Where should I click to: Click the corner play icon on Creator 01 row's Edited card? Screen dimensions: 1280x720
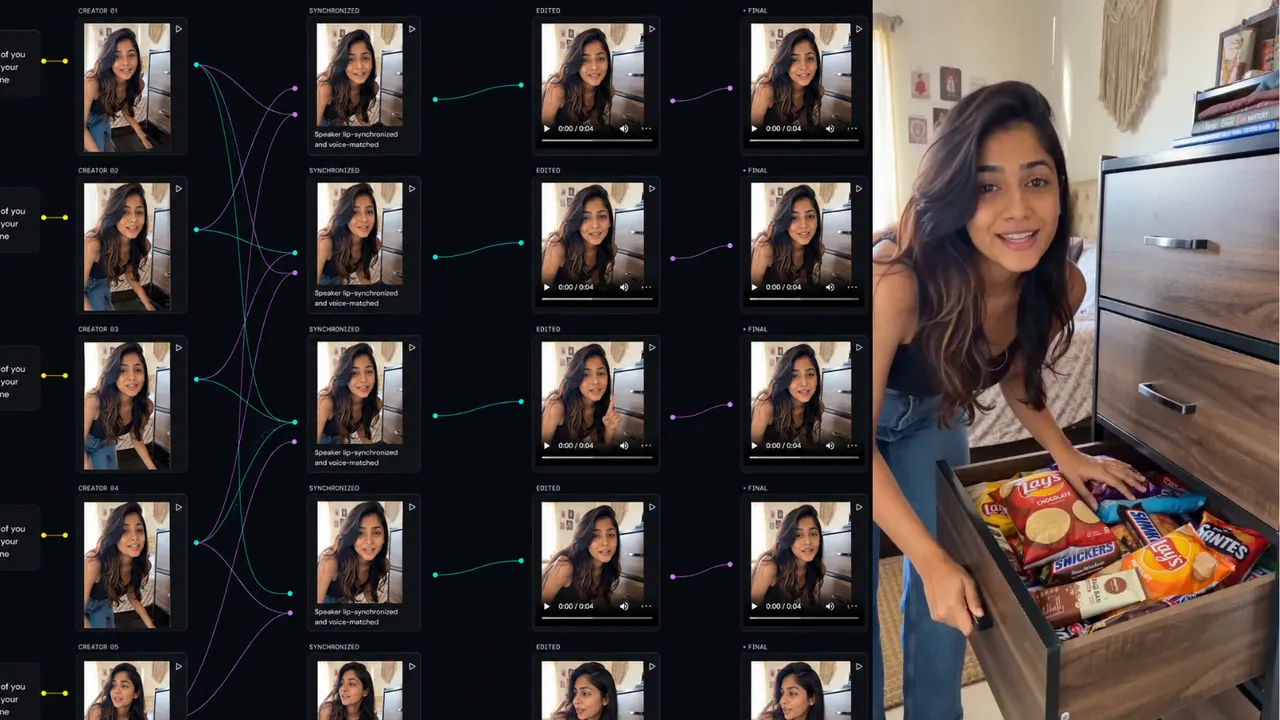tap(652, 29)
